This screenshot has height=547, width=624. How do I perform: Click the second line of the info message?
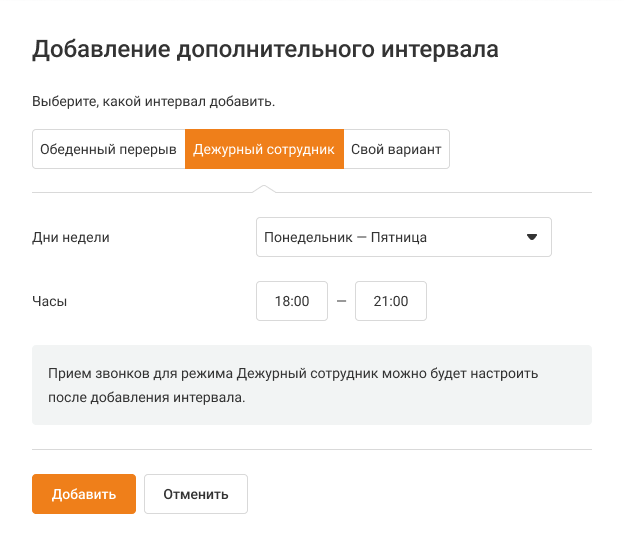(x=146, y=397)
